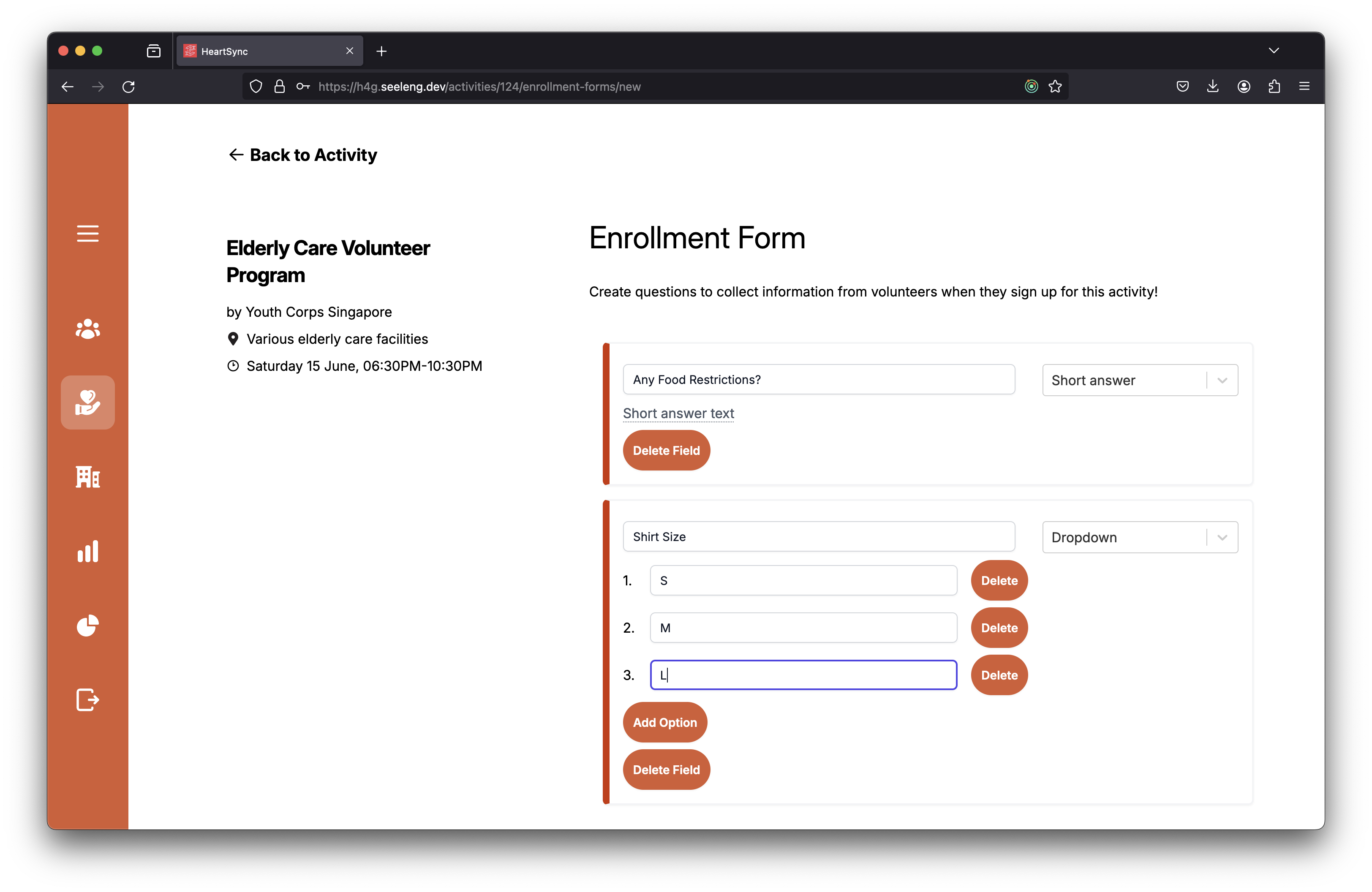Go Back to Activity link
The height and width of the screenshot is (892, 1372).
302,155
